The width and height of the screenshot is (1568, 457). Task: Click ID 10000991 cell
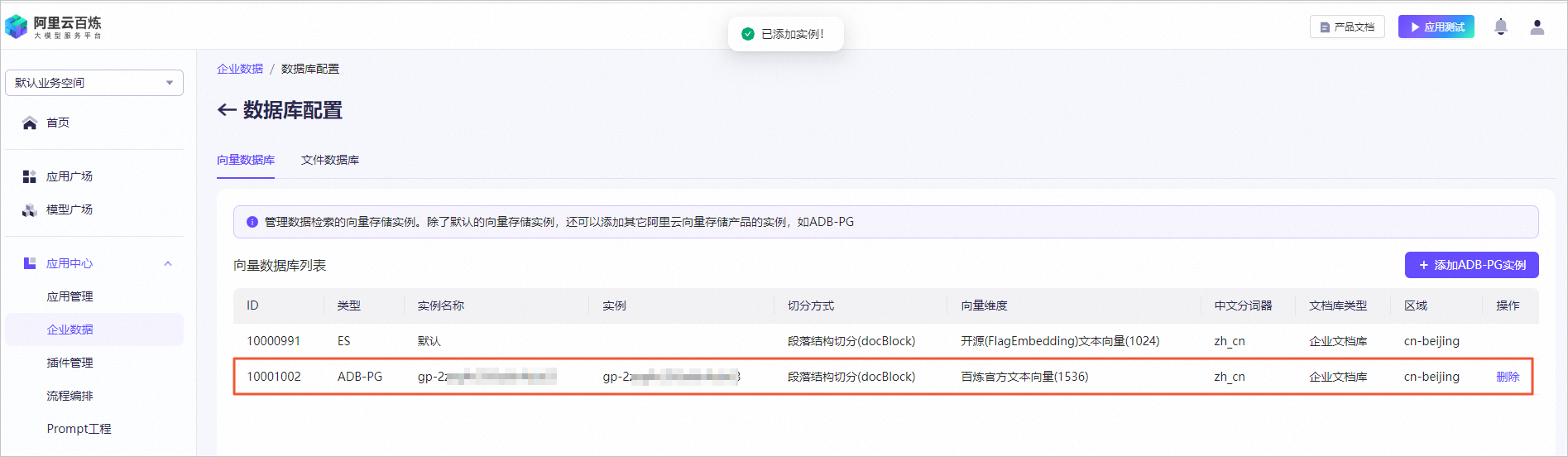pos(273,341)
